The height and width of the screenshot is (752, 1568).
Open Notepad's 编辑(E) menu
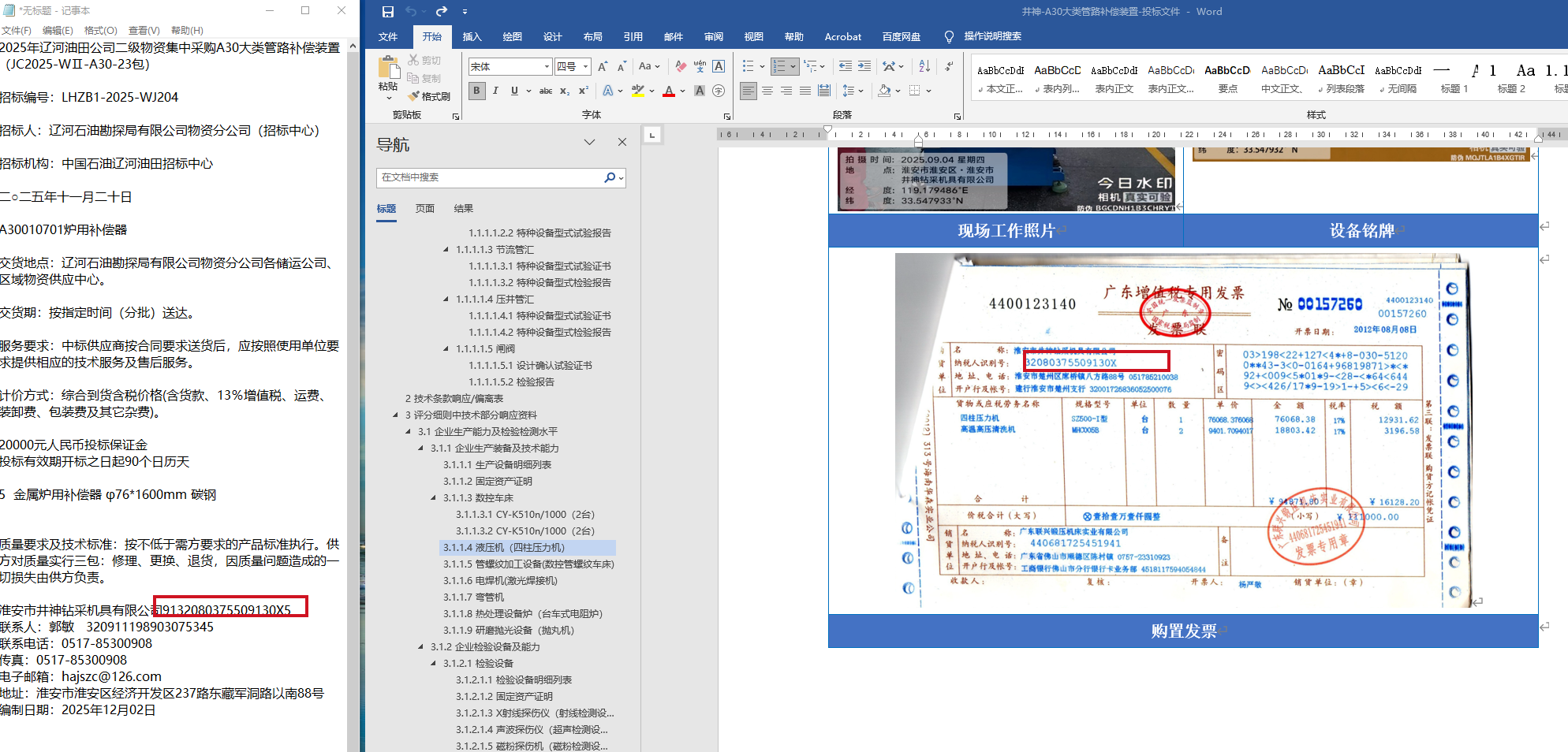coord(58,30)
